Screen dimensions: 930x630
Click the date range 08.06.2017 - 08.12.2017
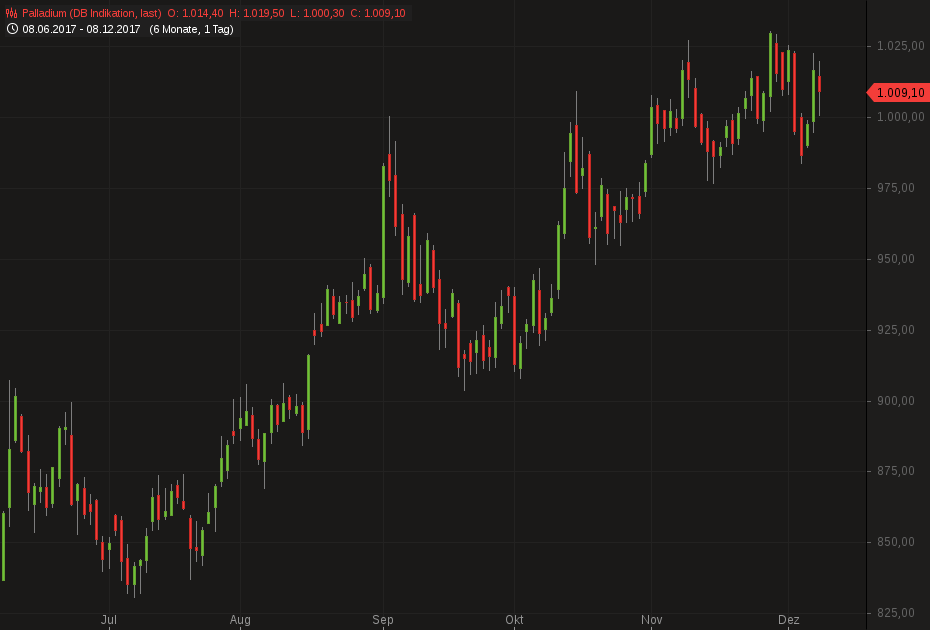(81, 29)
